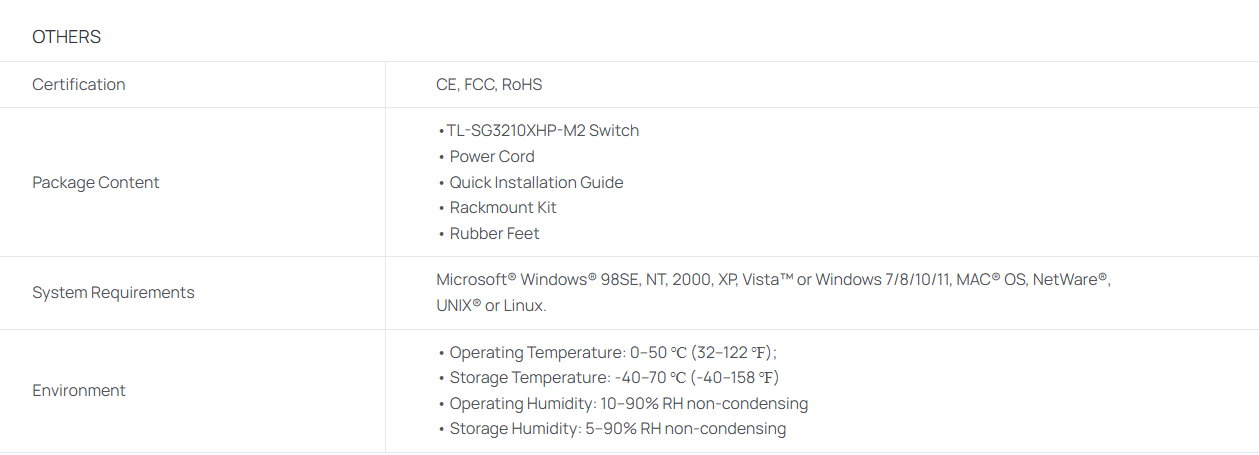Click the System Requirements row label
Image resolution: width=1259 pixels, height=455 pixels.
point(113,293)
